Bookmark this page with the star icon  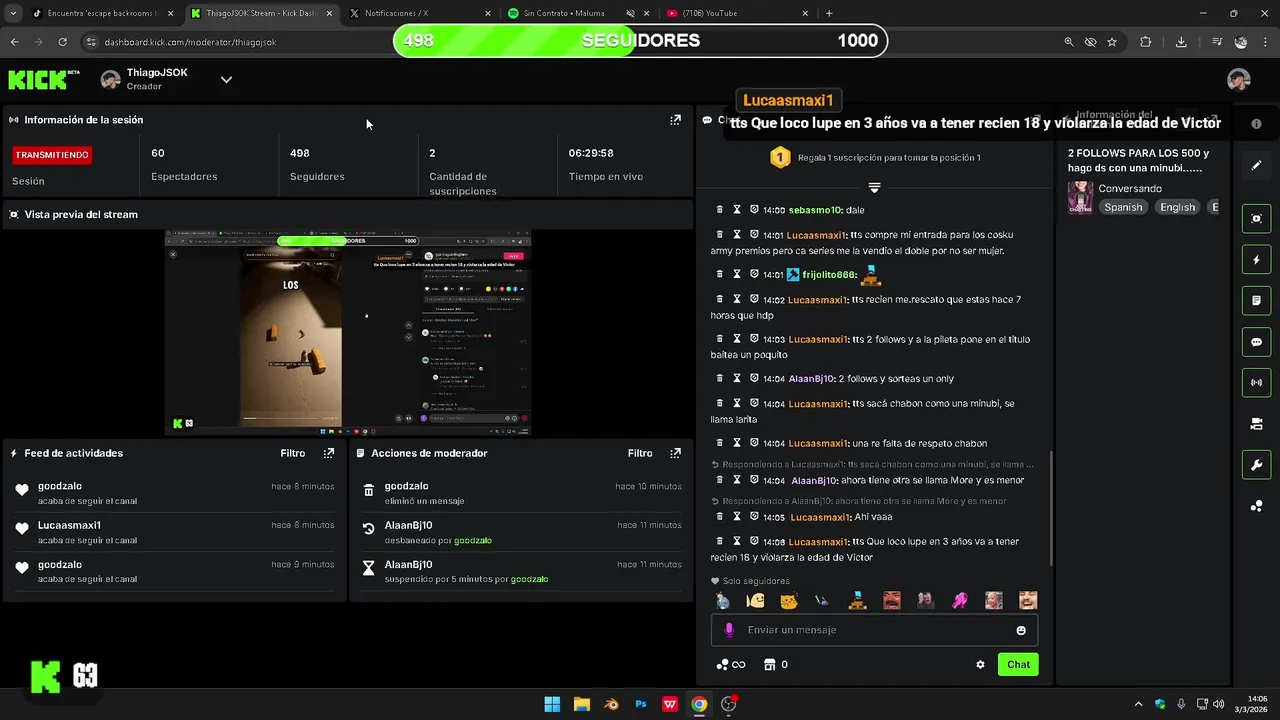coord(1112,42)
